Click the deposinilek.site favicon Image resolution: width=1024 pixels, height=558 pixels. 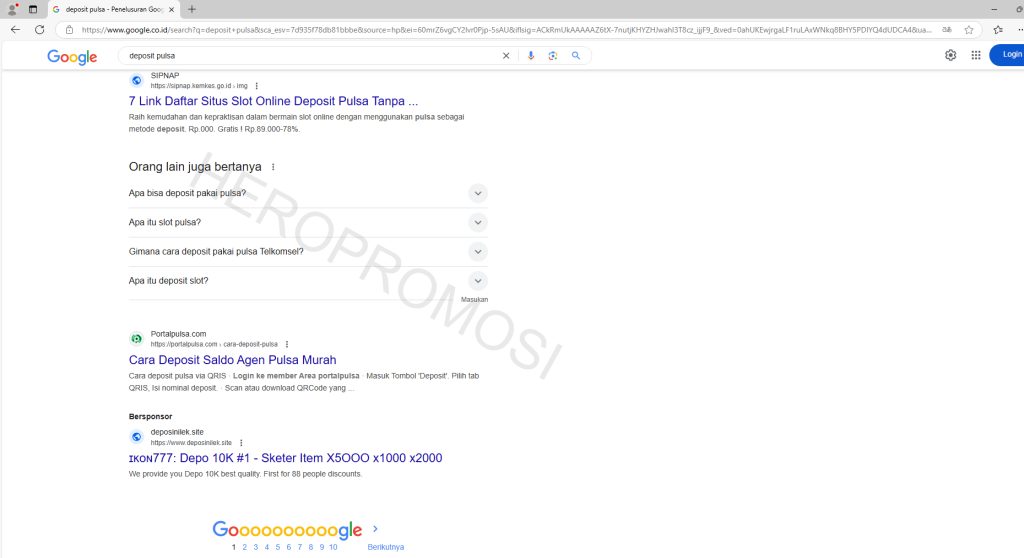coord(136,436)
